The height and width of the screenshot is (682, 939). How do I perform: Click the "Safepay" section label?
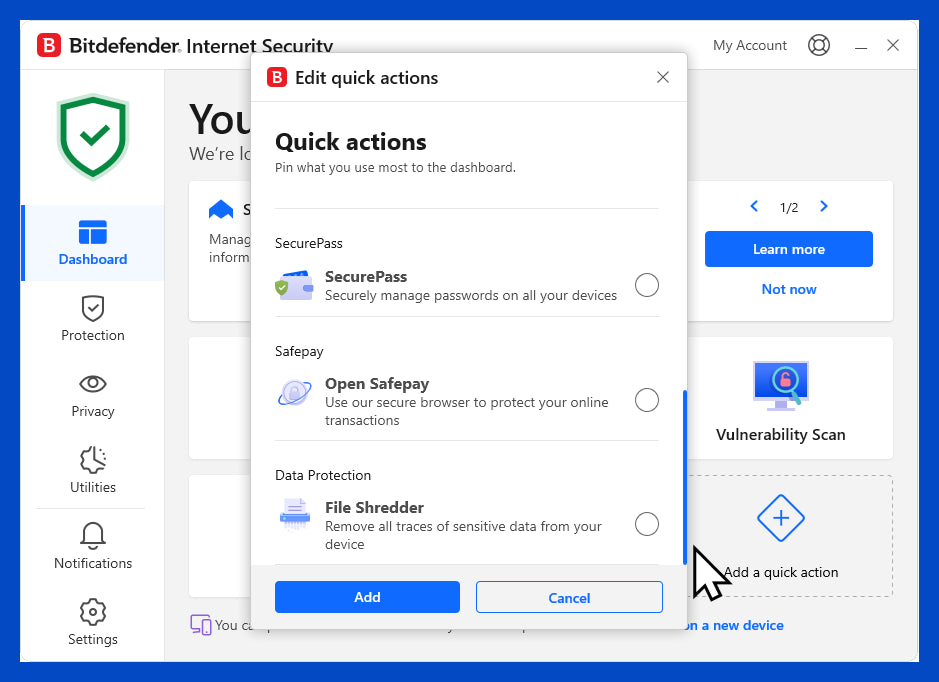point(299,351)
